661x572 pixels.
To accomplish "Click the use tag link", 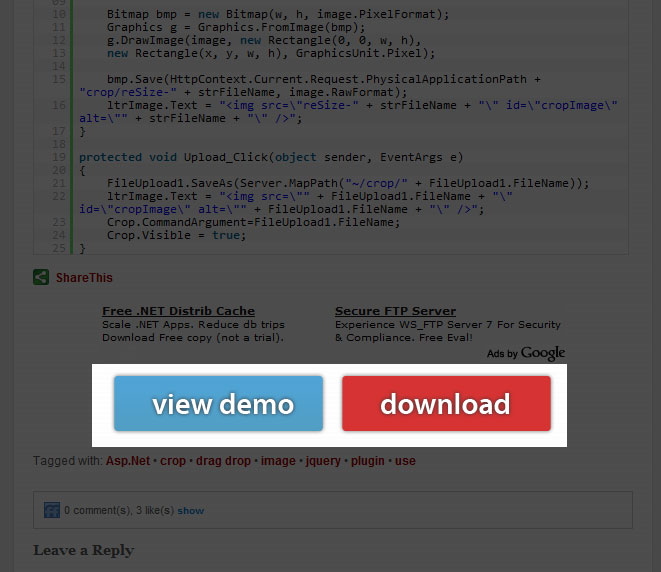I will click(x=405, y=461).
